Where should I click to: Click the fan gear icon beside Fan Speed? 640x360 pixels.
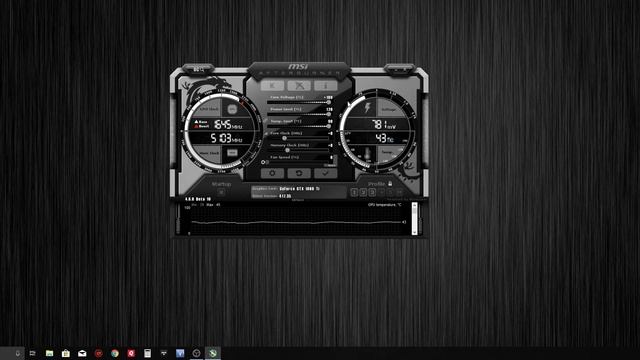[x=263, y=162]
